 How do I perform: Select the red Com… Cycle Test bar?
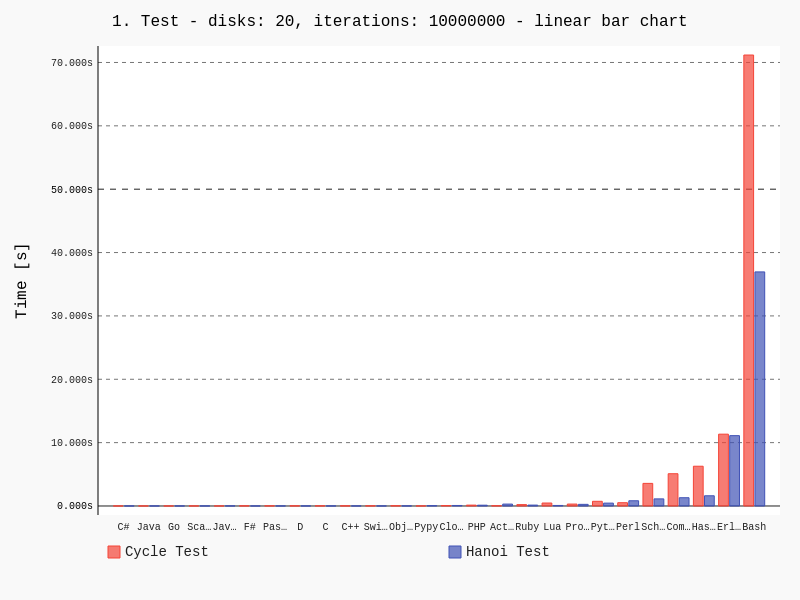tap(673, 490)
